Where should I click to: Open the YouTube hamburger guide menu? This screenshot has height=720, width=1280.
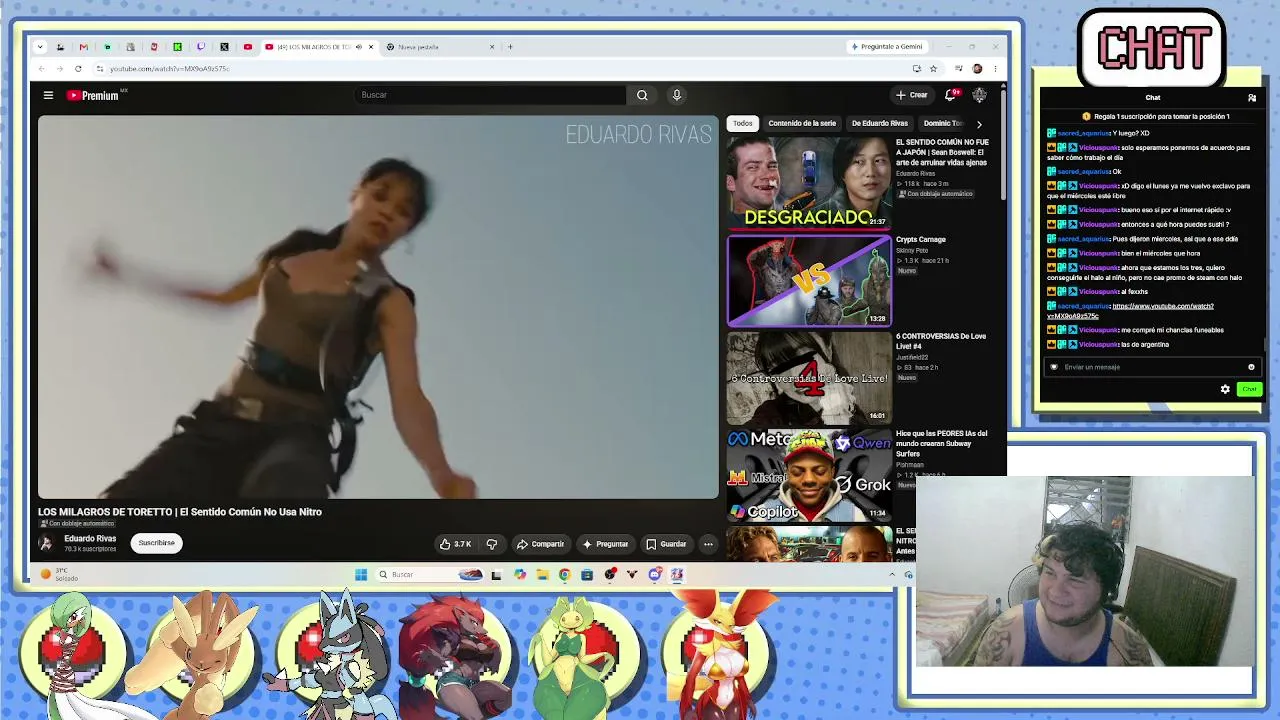coord(48,95)
